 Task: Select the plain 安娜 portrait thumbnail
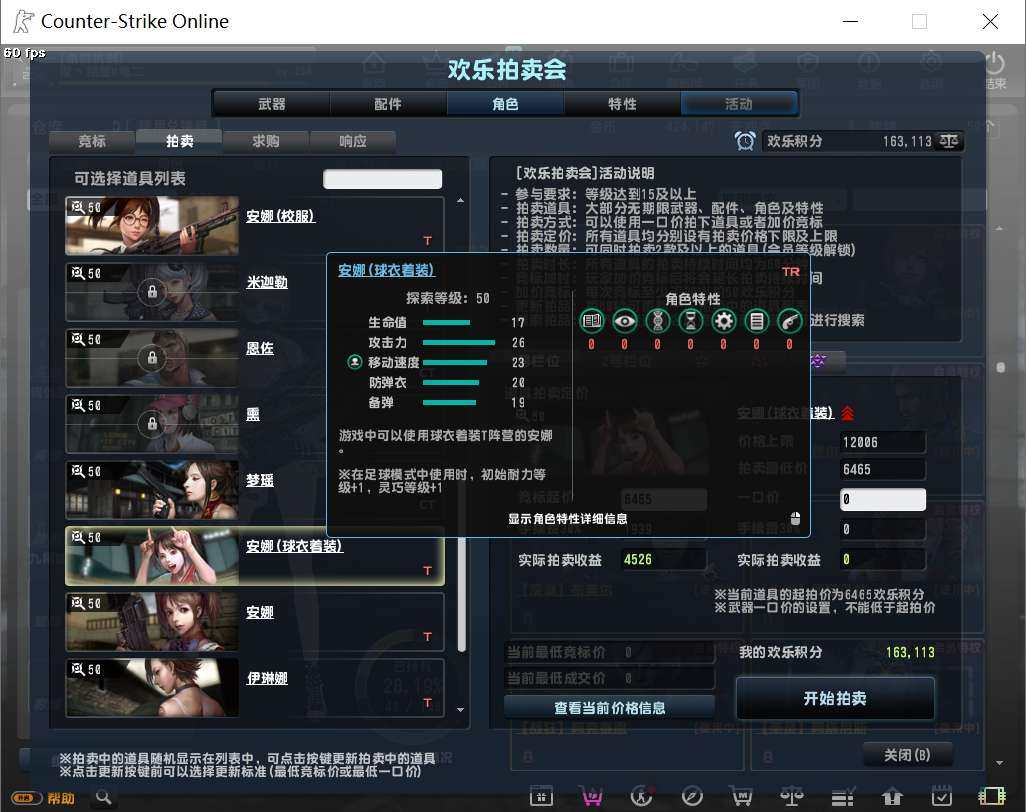[152, 622]
